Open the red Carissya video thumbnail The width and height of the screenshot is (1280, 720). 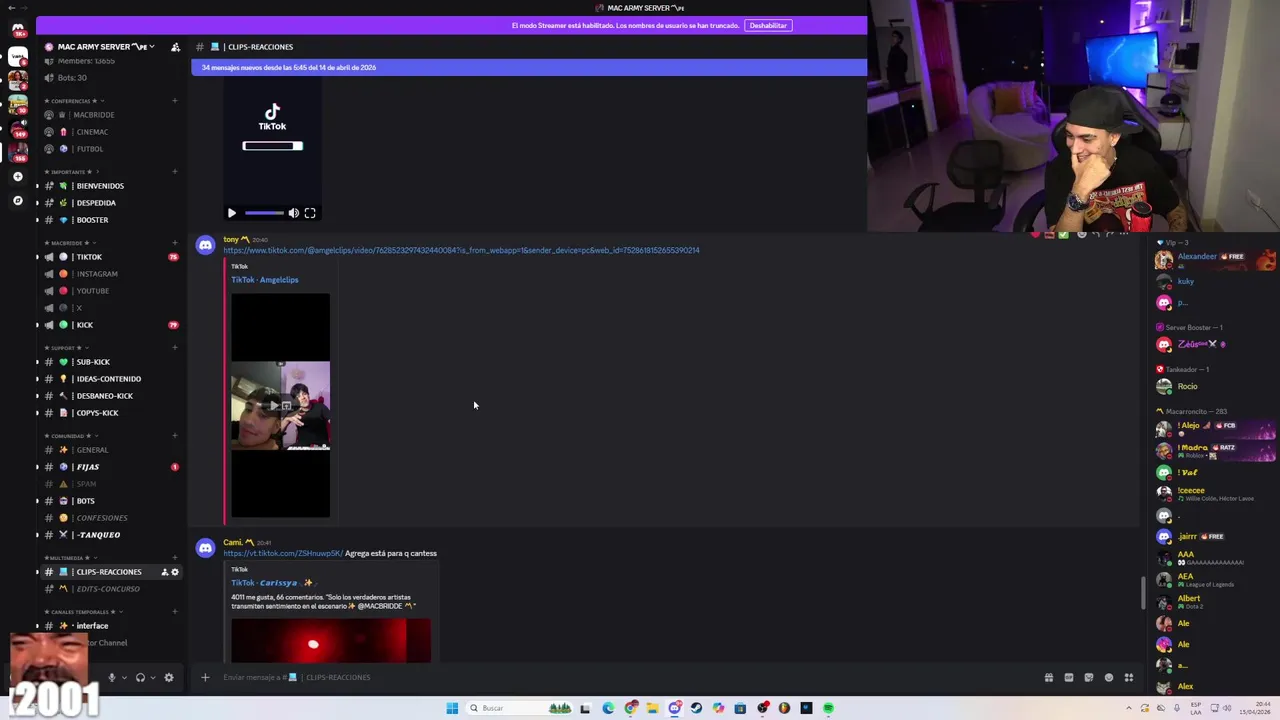pos(331,641)
